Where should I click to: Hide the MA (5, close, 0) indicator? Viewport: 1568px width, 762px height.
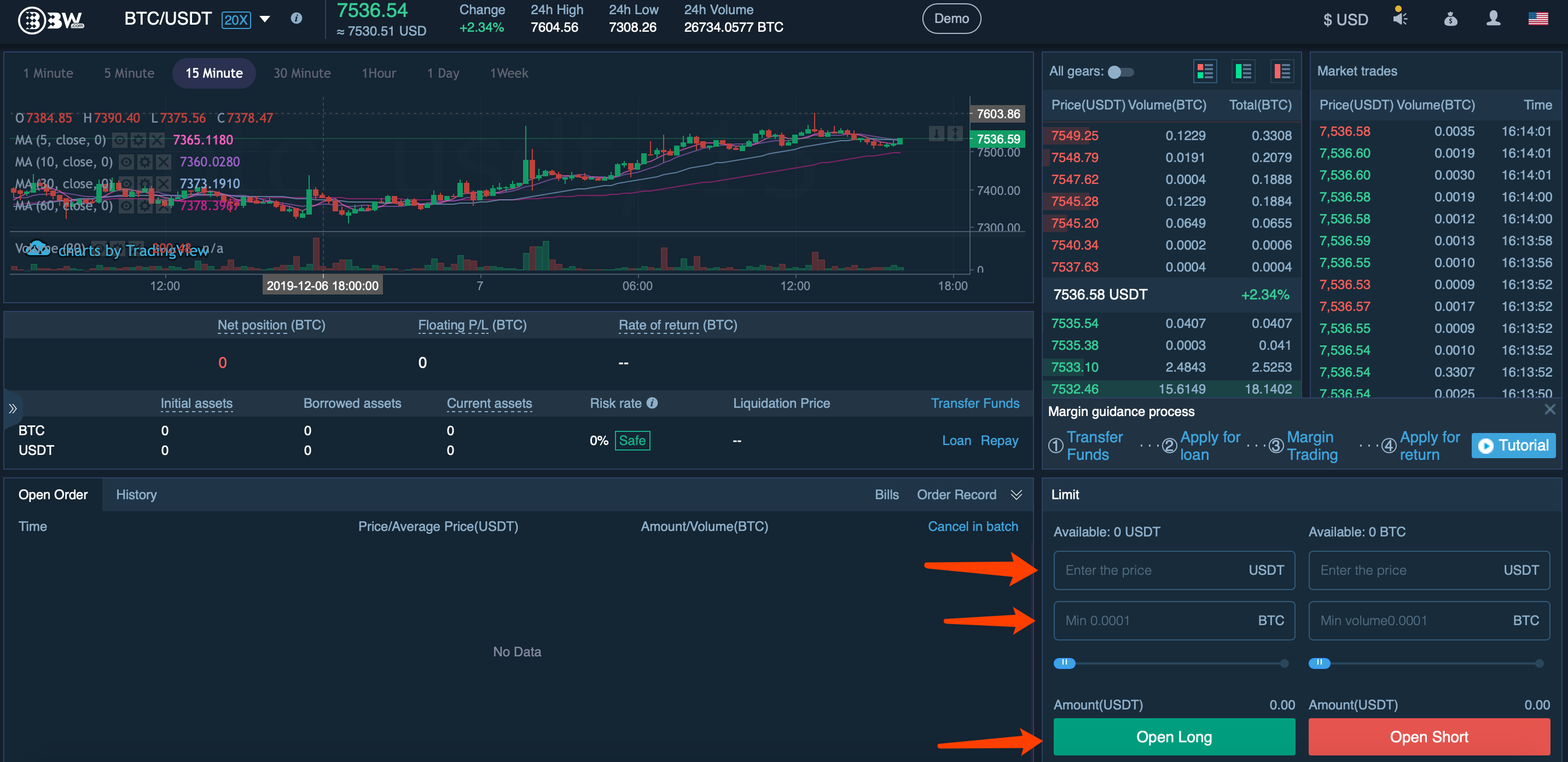[120, 140]
